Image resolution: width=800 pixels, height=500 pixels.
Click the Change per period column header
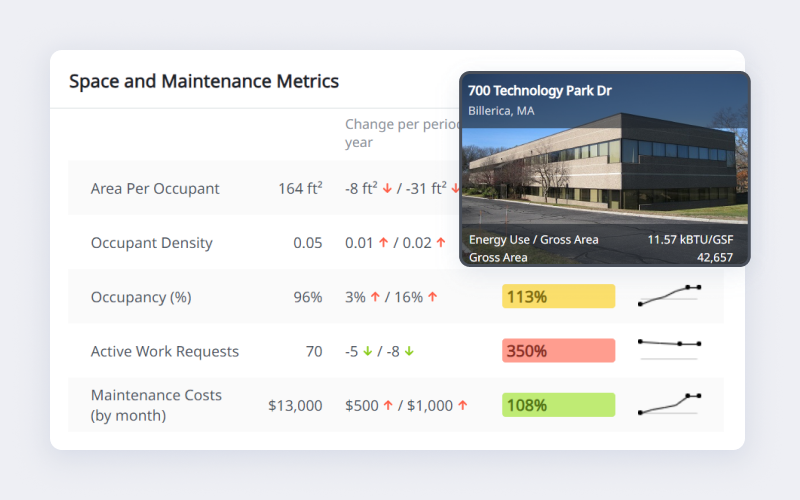coord(402,133)
